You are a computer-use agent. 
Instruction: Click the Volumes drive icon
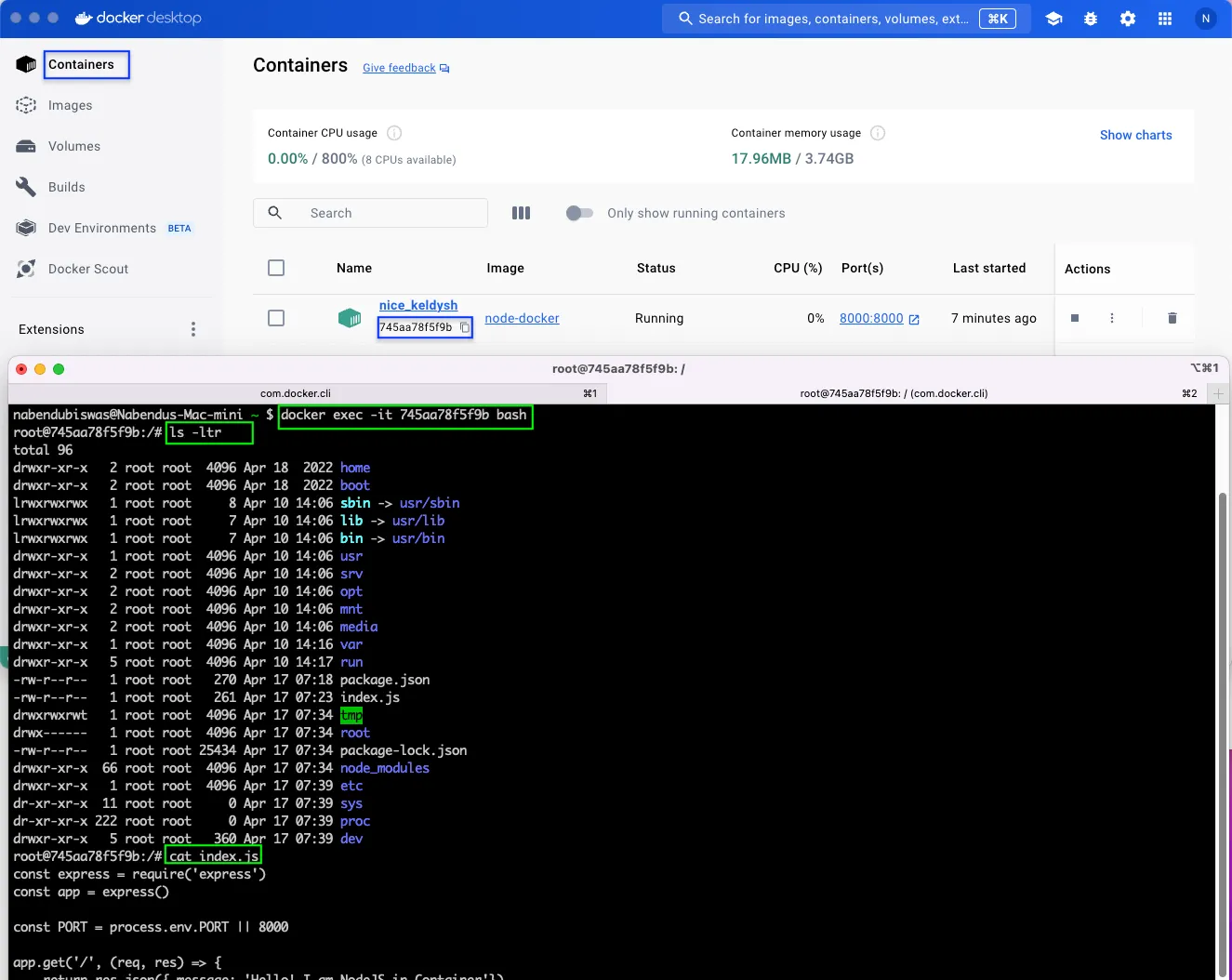[x=26, y=146]
